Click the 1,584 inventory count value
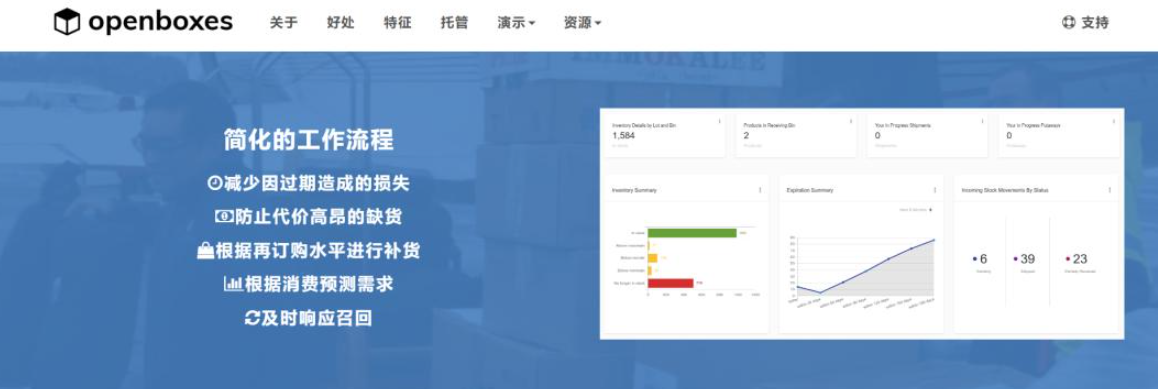Screen dimensions: 1158x389 [x=624, y=136]
